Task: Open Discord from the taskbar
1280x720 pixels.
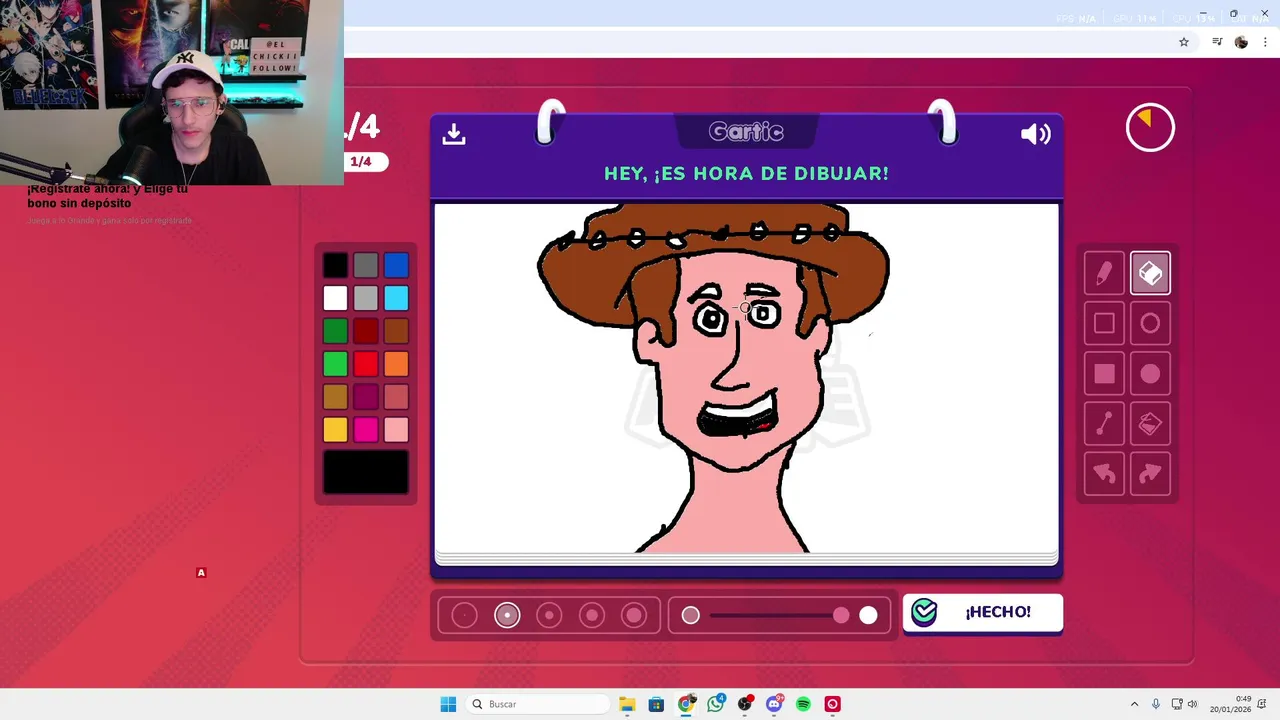Action: point(774,704)
